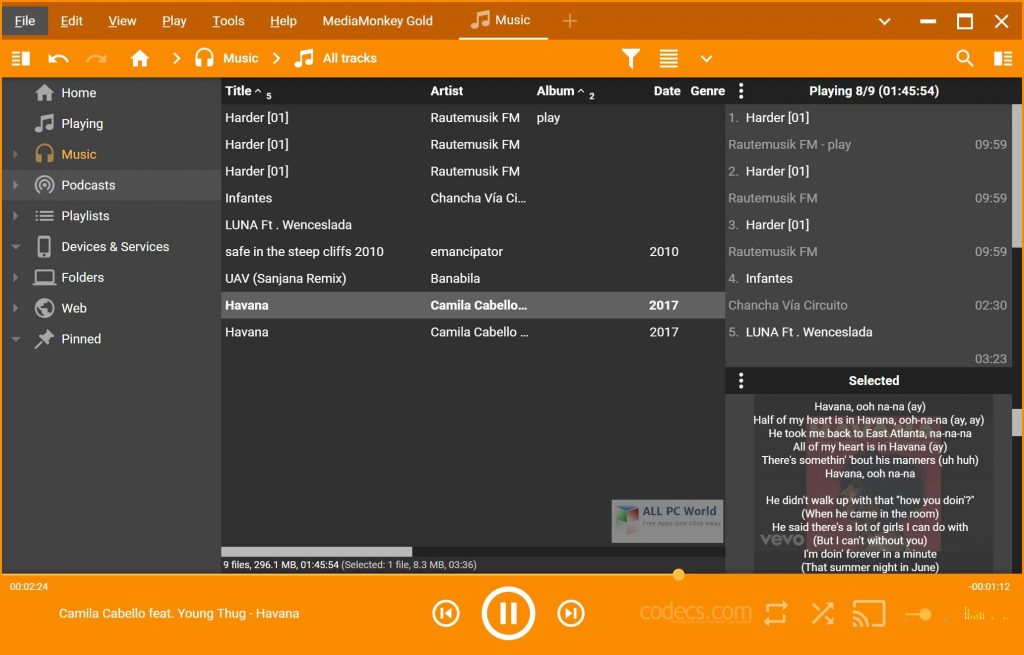The width and height of the screenshot is (1024, 655).
Task: Collapse the Devices & Services node
Action: [16, 247]
